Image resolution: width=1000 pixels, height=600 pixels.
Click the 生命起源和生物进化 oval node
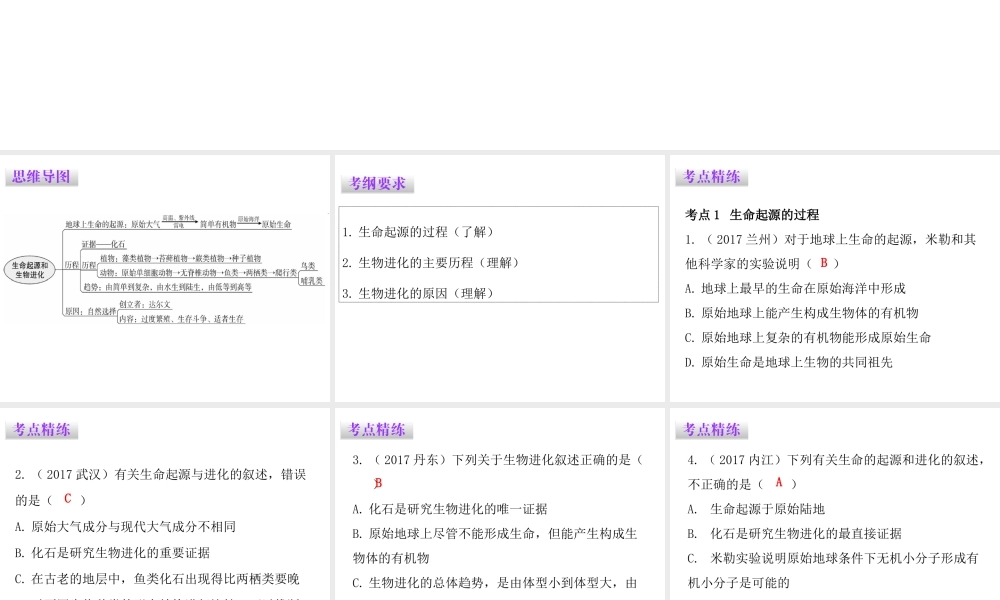(x=29, y=270)
